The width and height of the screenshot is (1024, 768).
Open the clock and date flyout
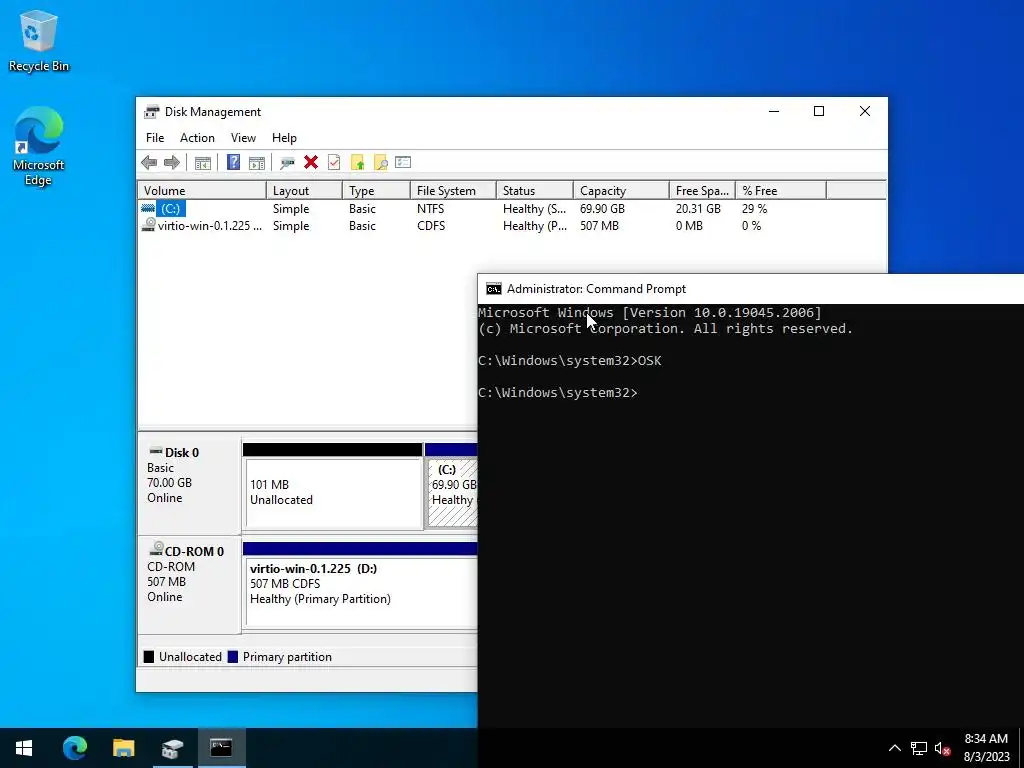coord(986,748)
